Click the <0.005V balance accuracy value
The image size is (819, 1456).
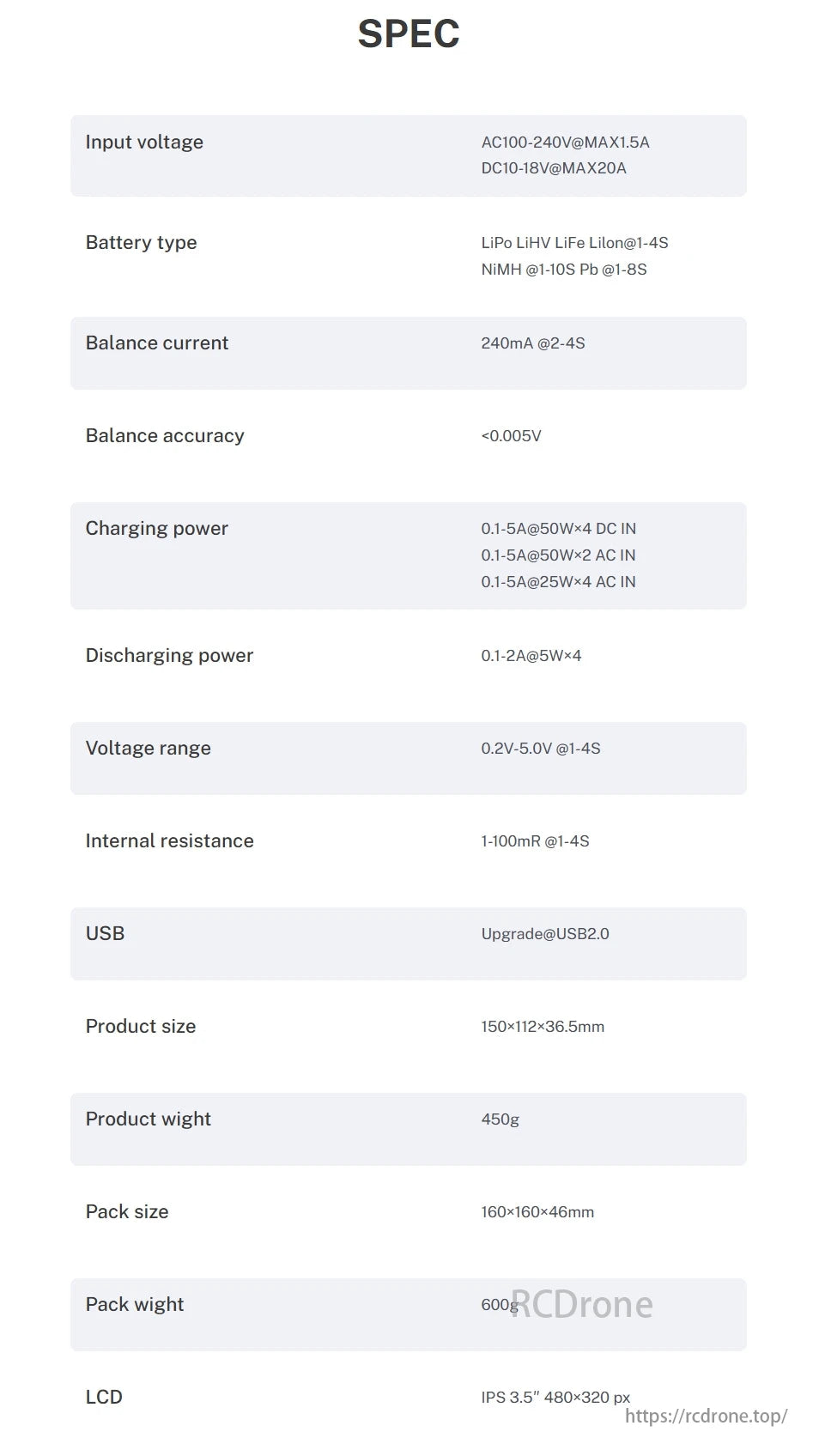511,436
